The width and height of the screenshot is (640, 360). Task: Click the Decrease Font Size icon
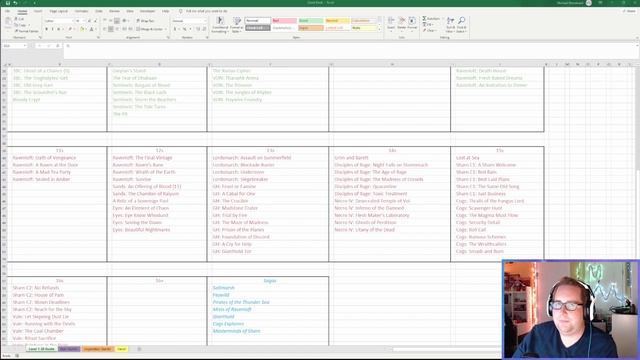tap(95, 21)
